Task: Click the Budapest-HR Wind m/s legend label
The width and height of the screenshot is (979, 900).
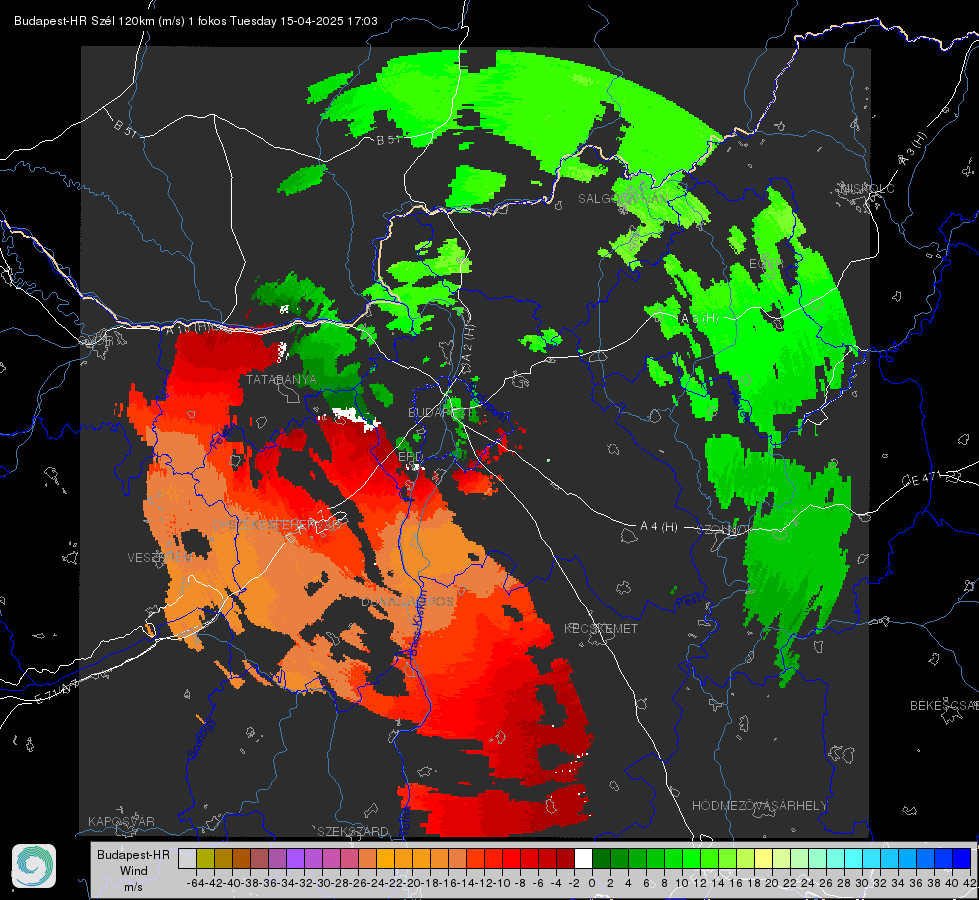Action: click(133, 870)
